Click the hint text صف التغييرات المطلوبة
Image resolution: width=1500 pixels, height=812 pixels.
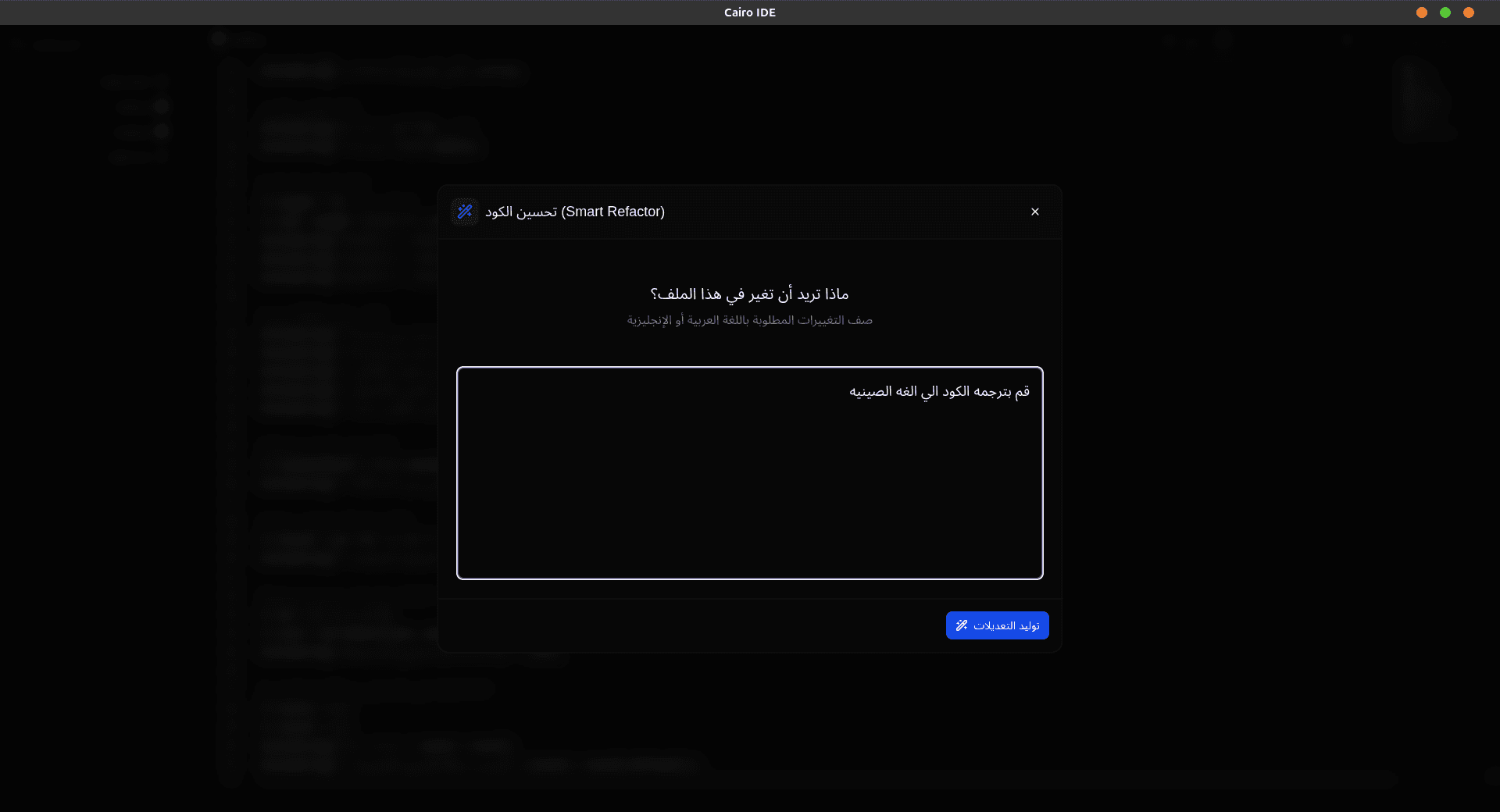point(749,320)
